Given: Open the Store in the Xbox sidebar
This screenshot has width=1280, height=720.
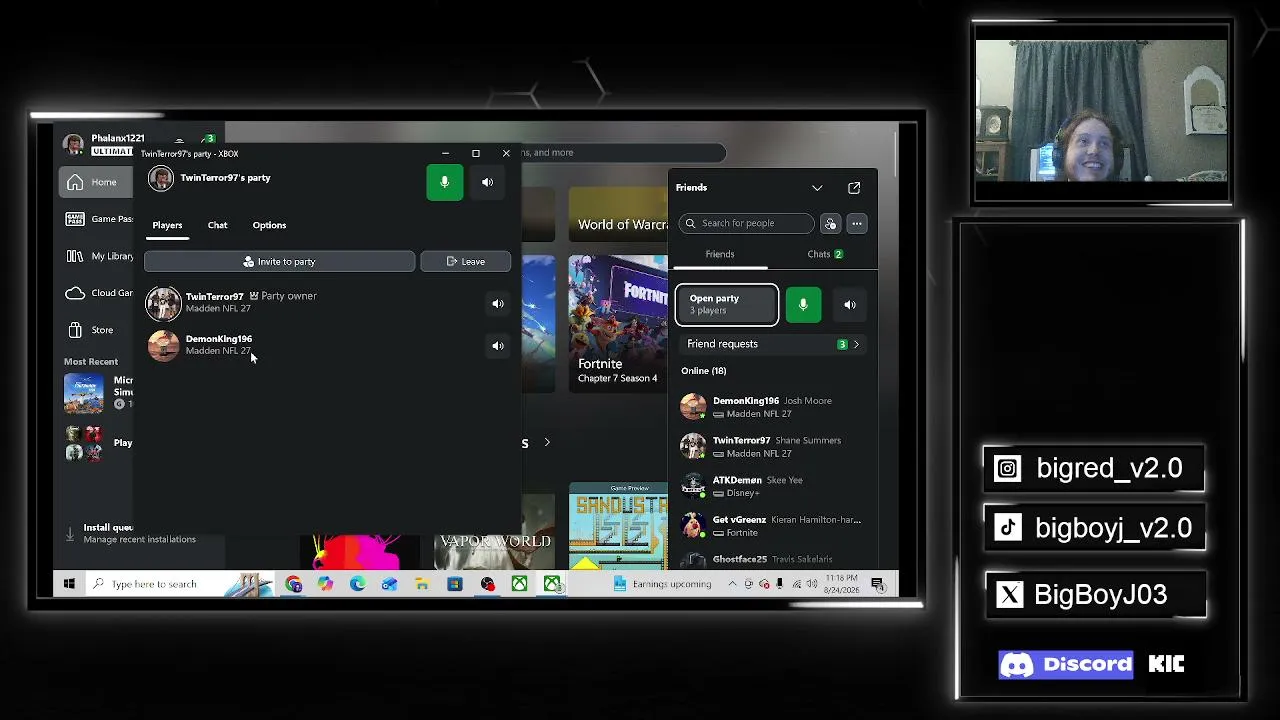Looking at the screenshot, I should click(97, 330).
